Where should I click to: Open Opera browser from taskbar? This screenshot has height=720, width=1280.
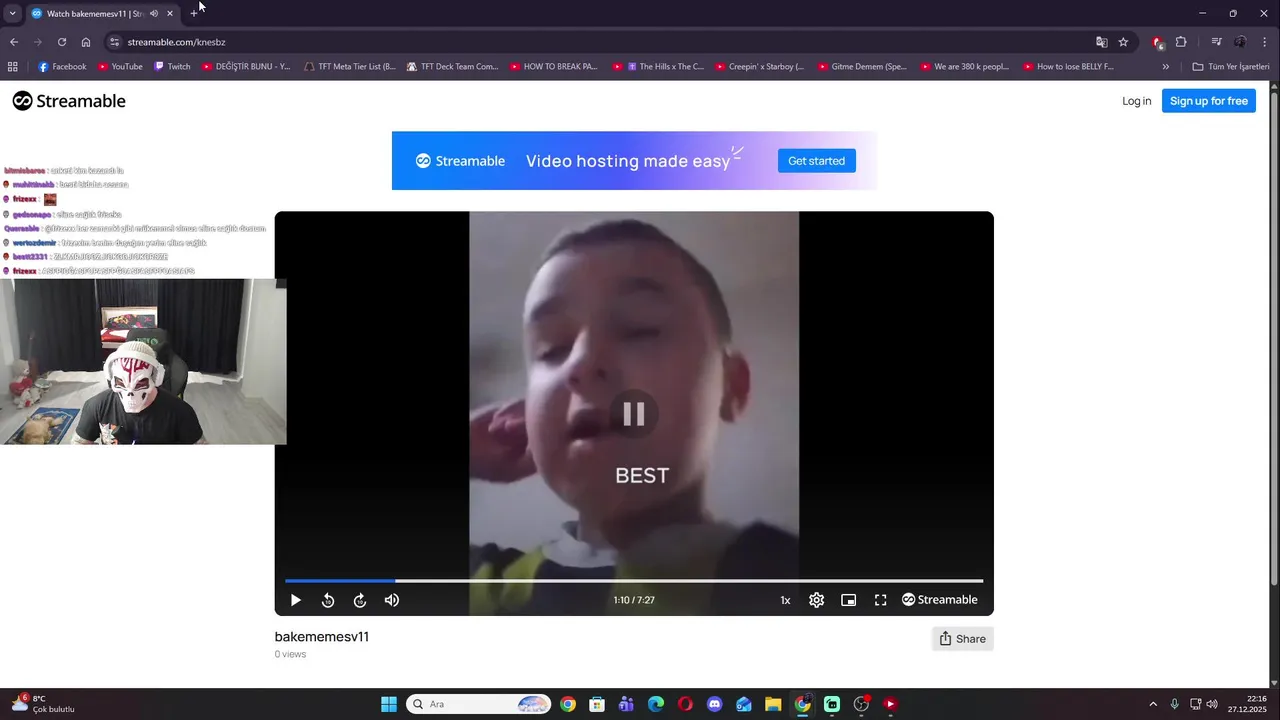coord(685,704)
